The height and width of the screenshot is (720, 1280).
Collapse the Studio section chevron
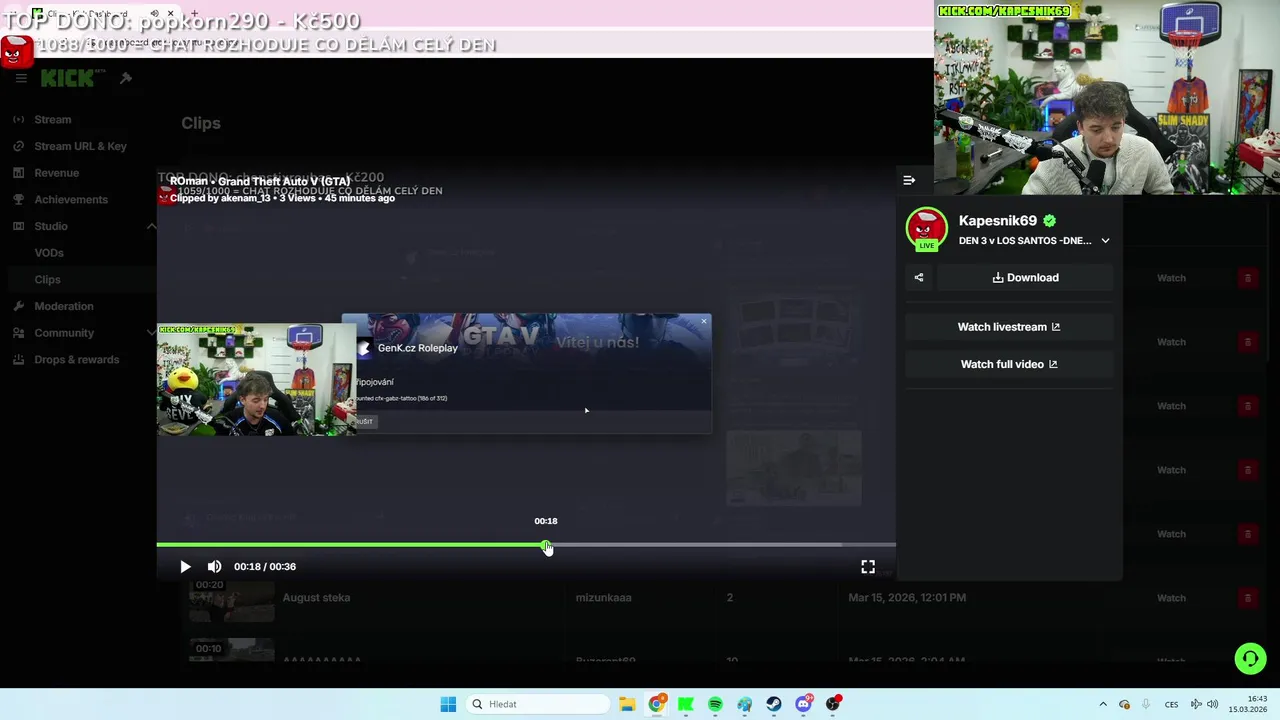click(151, 226)
